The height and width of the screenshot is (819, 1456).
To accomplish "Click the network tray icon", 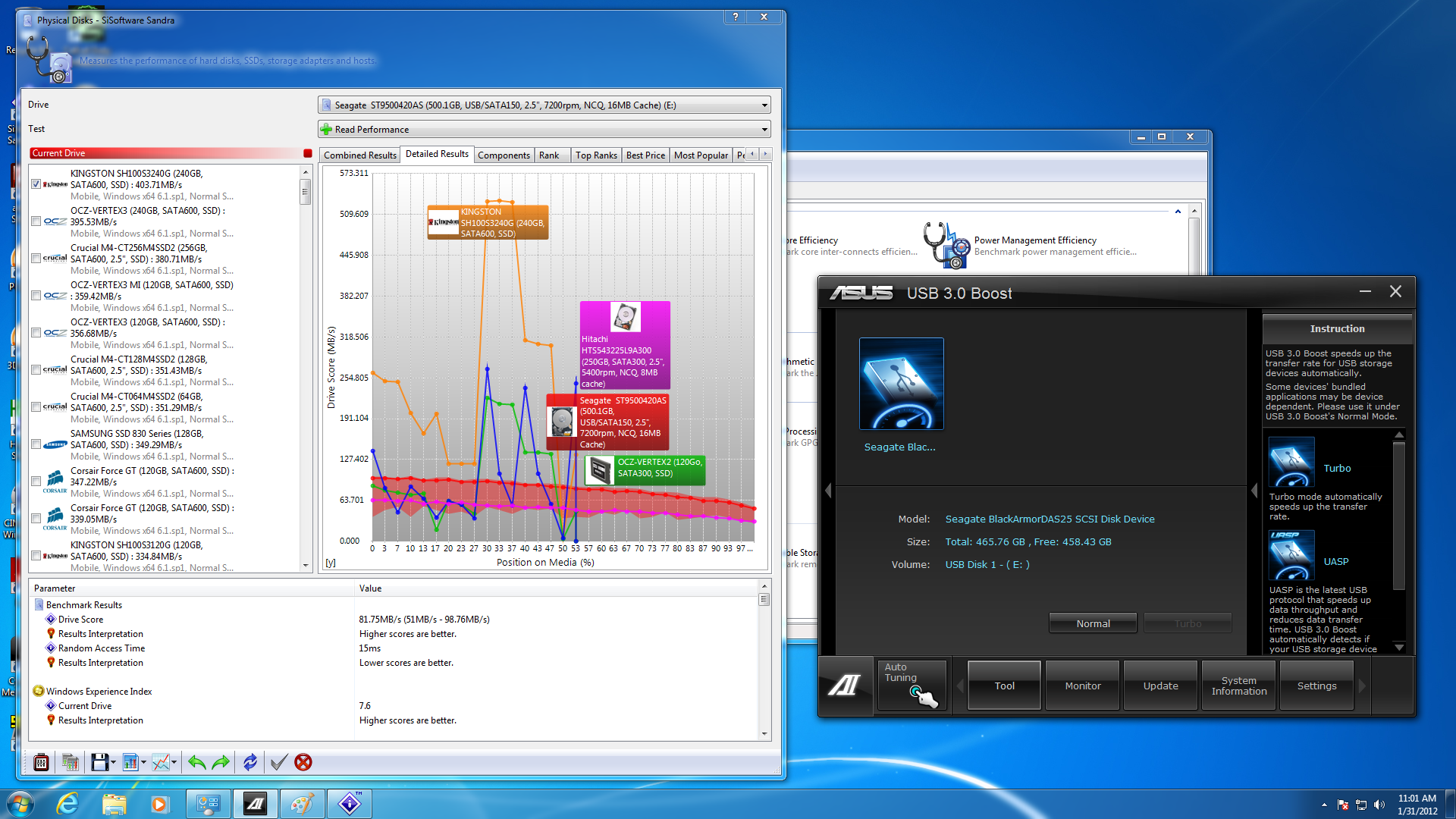I will [1361, 805].
